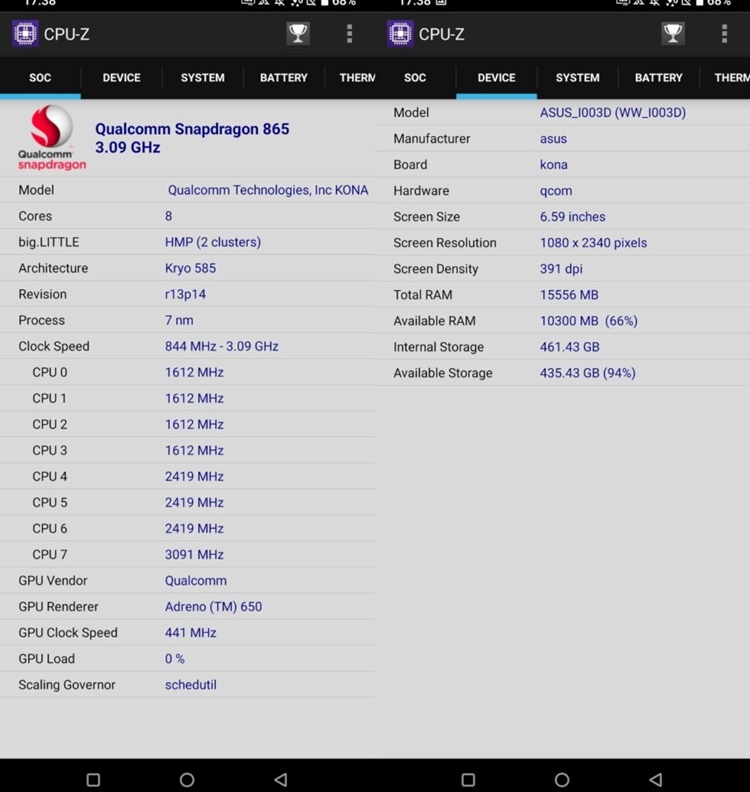Screen dimensions: 750x792
Task: Tap the 6.59 inches screen size value
Action: pyautogui.click(x=573, y=217)
